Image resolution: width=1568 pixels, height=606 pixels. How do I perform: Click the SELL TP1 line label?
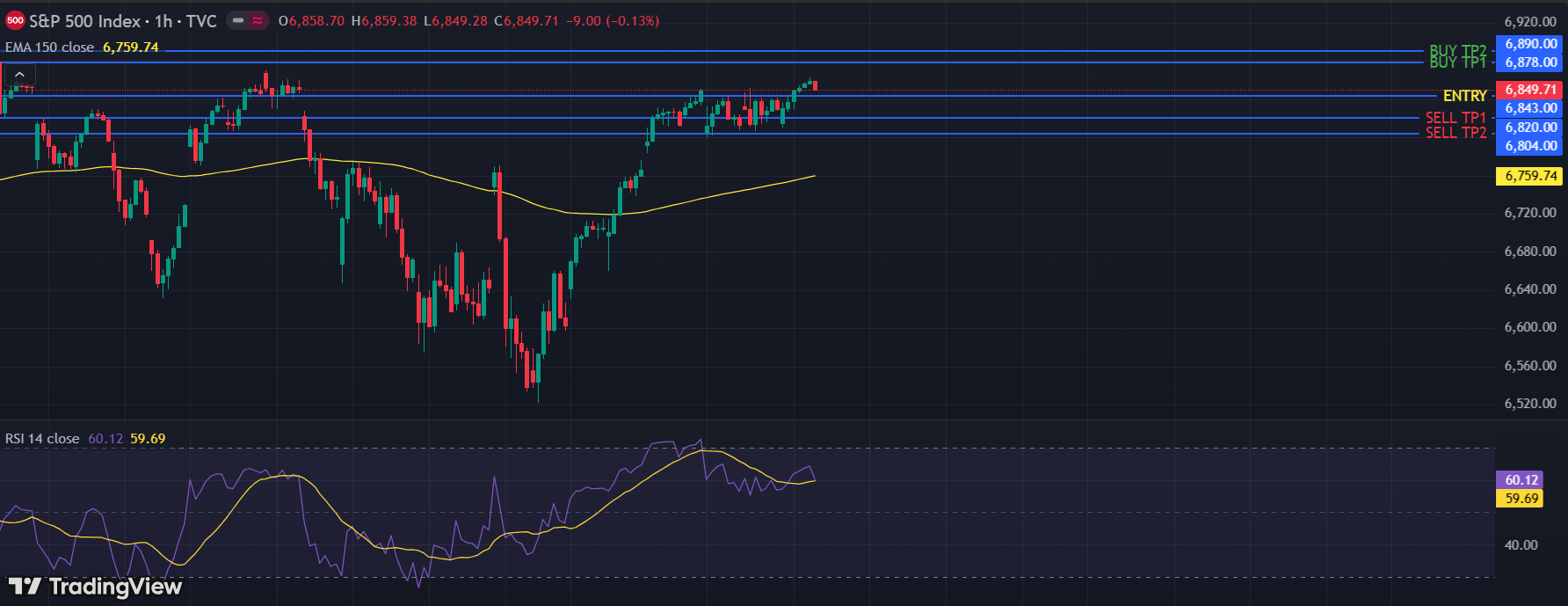click(x=1455, y=118)
